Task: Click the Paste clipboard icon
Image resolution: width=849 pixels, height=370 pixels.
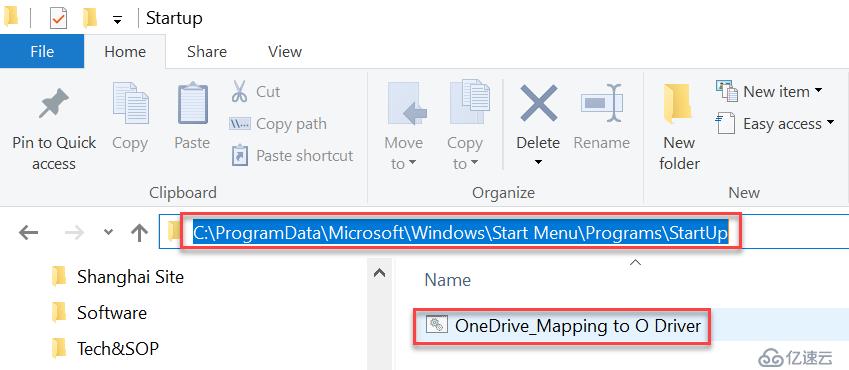Action: (x=192, y=103)
